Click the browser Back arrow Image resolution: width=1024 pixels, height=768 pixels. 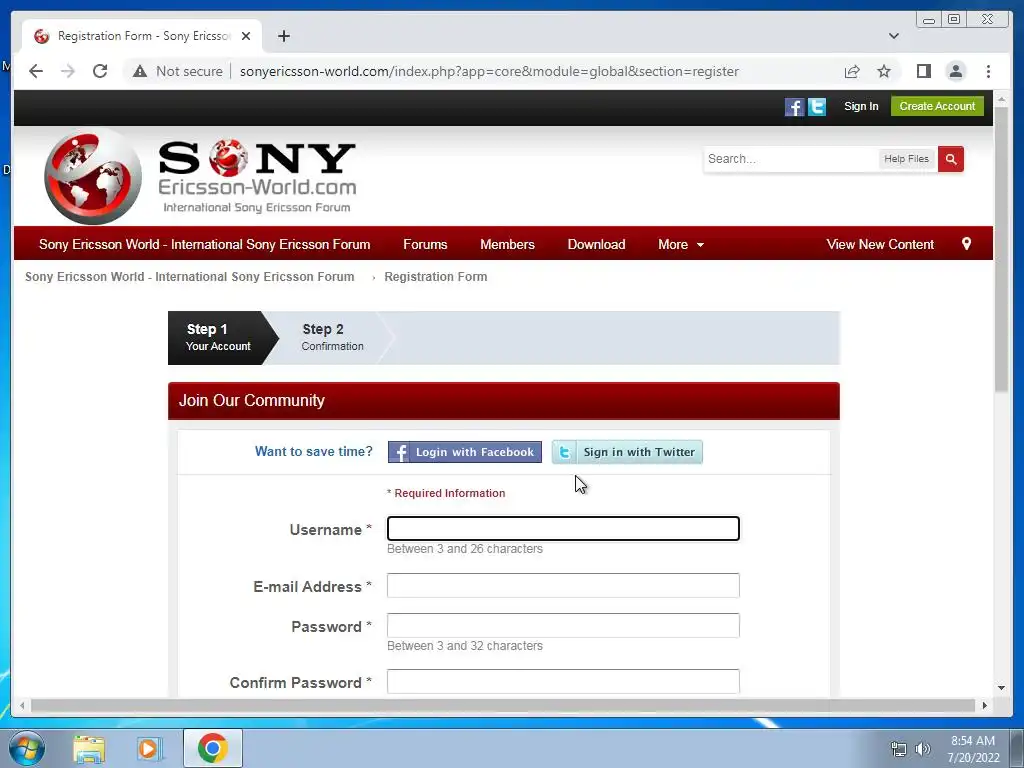[36, 71]
